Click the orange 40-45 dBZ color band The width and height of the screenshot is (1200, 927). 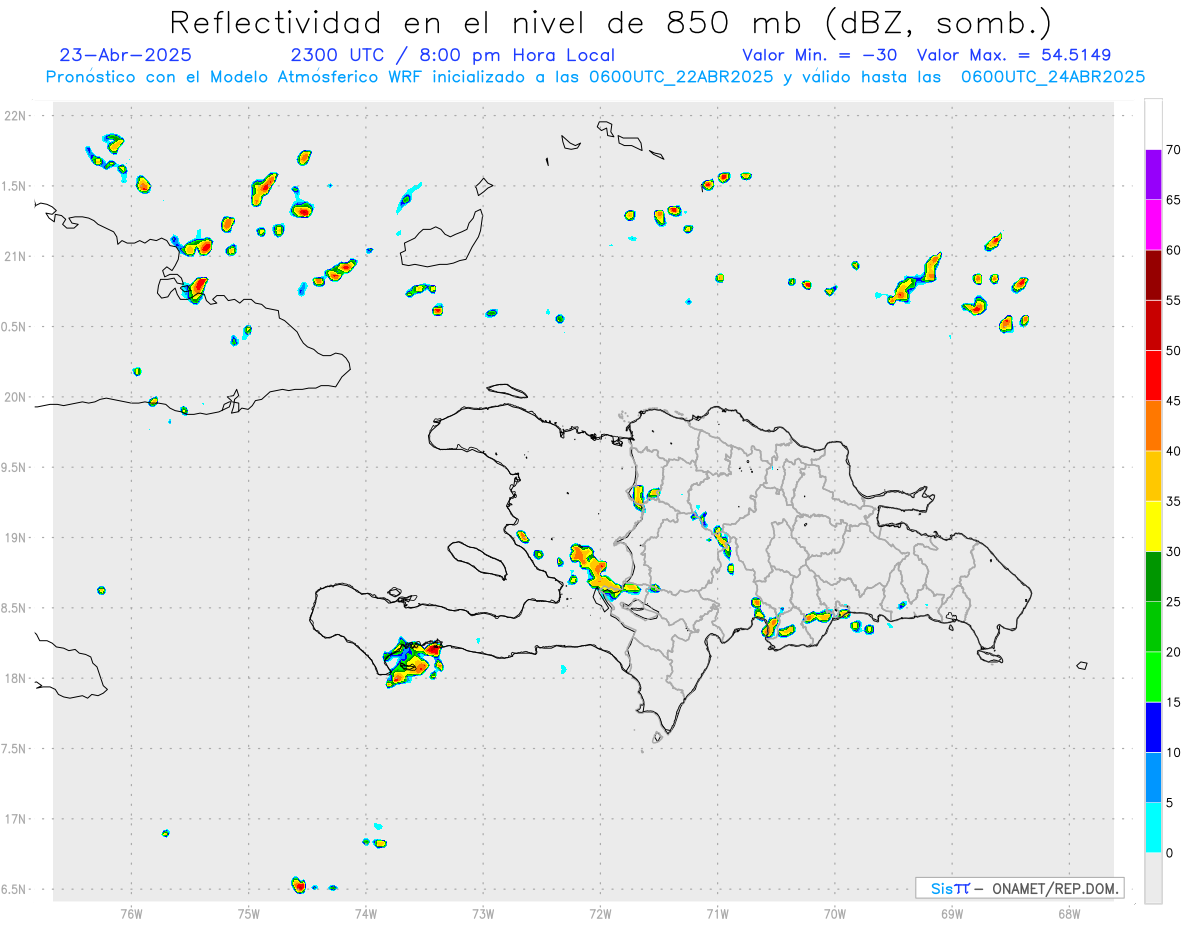coord(1154,426)
